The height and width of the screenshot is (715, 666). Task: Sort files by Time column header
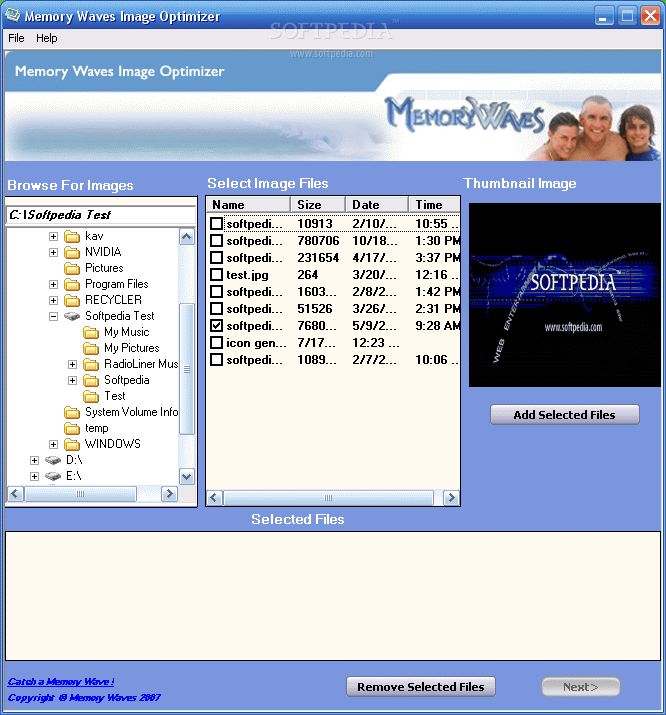click(434, 204)
